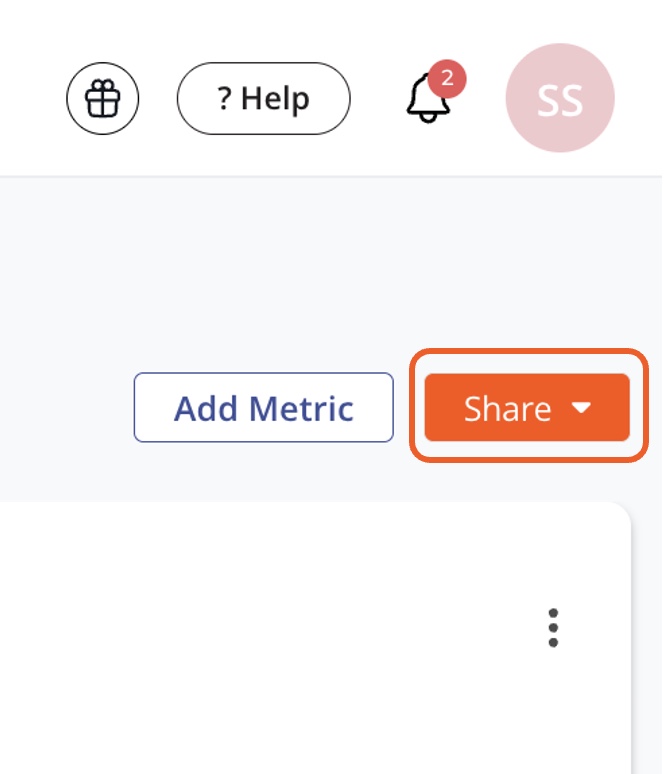Viewport: 668px width, 774px height.
Task: Show more options via the vertical ellipsis
Action: 553,628
